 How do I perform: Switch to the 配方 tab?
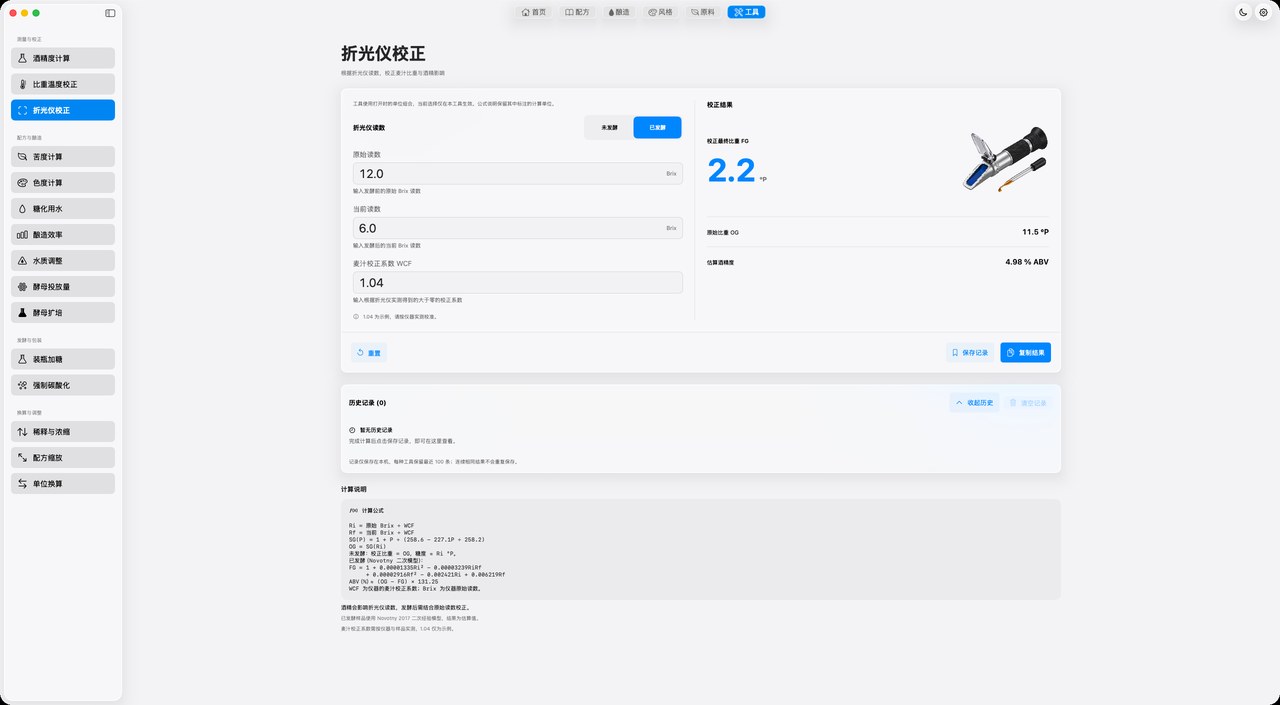tap(577, 12)
